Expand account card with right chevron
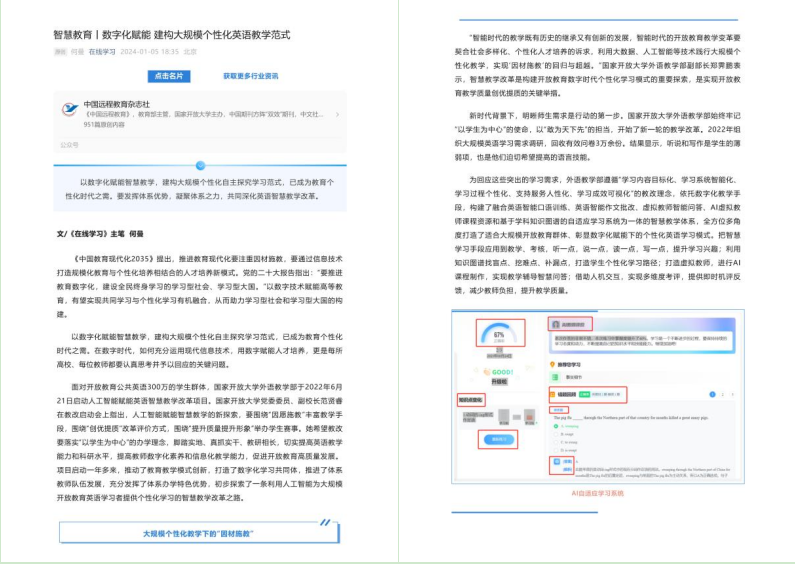795x564 pixels. tap(338, 114)
